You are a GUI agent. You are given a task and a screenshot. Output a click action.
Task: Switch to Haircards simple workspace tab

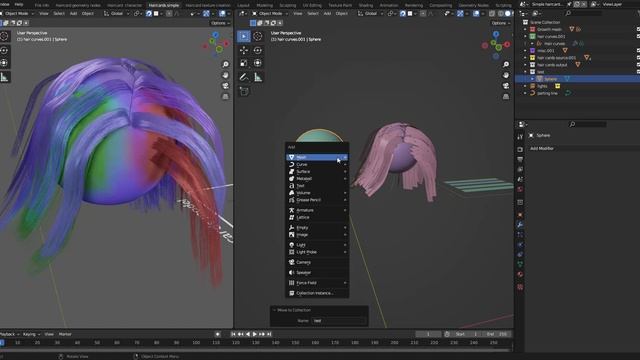164,5
